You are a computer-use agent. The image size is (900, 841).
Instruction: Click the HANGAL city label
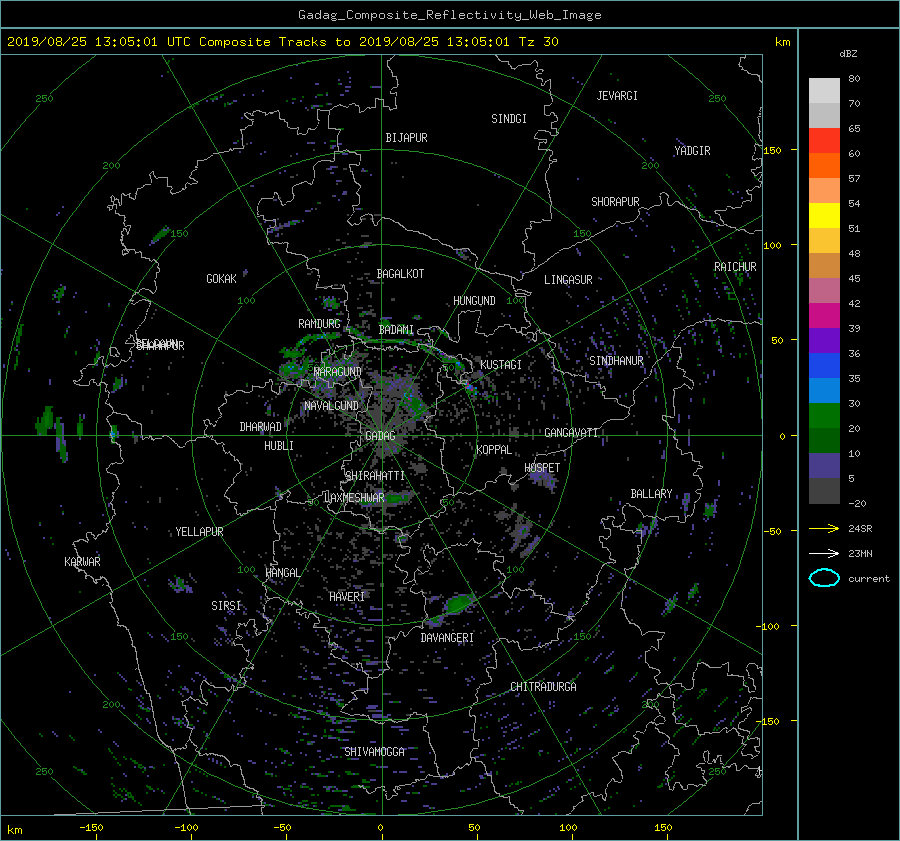283,572
